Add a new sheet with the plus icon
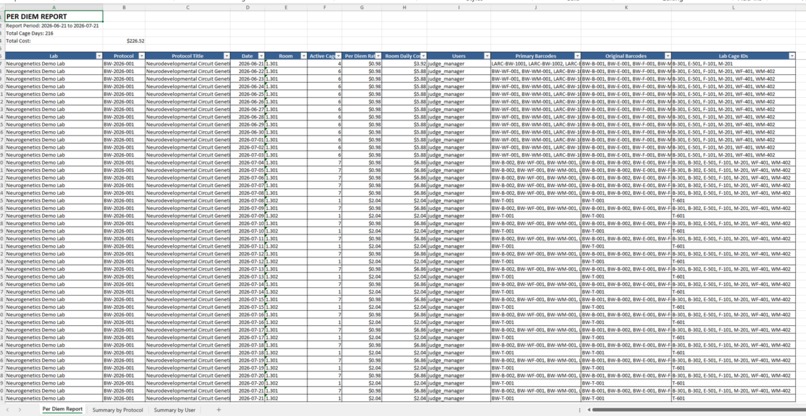This screenshot has height=416, width=806. (x=218, y=410)
